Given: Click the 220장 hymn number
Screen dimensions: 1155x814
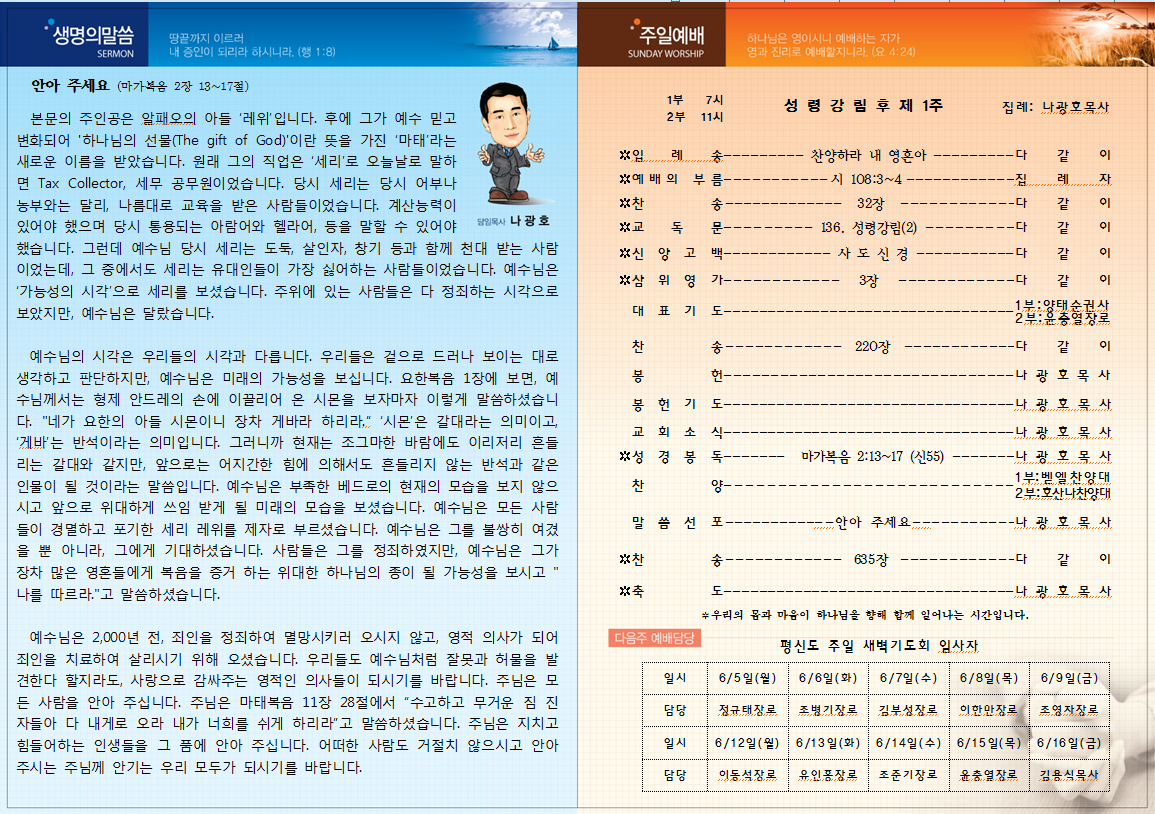Looking at the screenshot, I should [872, 346].
